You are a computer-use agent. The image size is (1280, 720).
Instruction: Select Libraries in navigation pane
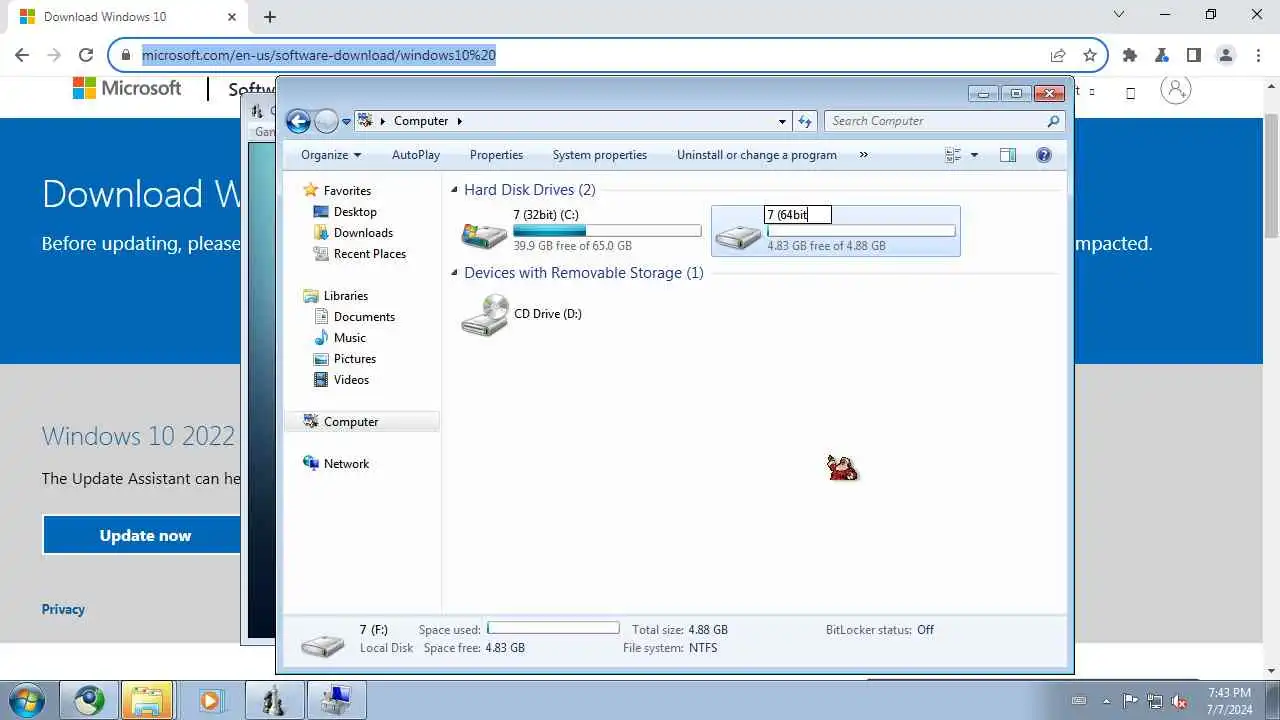click(x=346, y=296)
